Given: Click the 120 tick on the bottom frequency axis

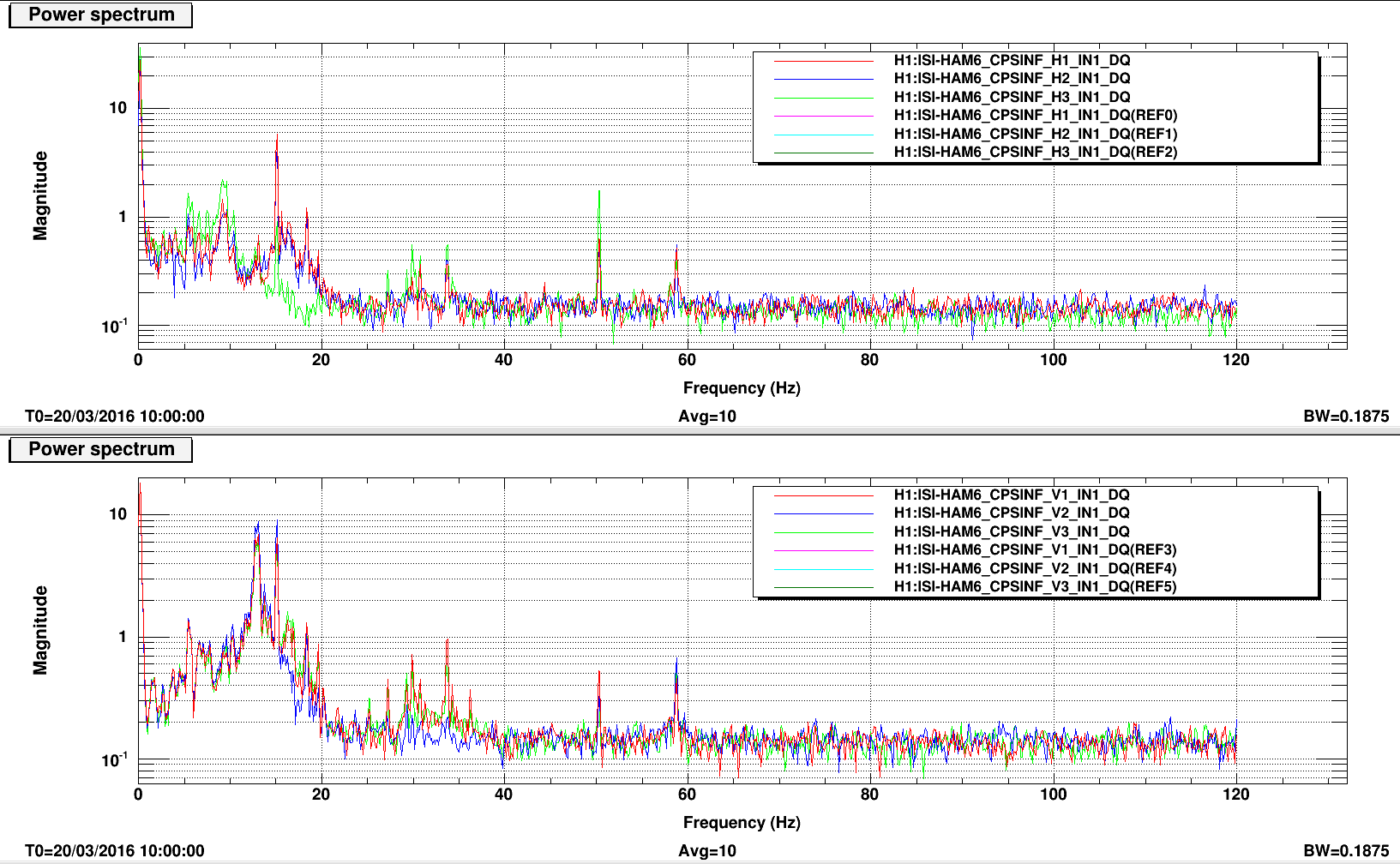Looking at the screenshot, I should click(x=1236, y=795).
